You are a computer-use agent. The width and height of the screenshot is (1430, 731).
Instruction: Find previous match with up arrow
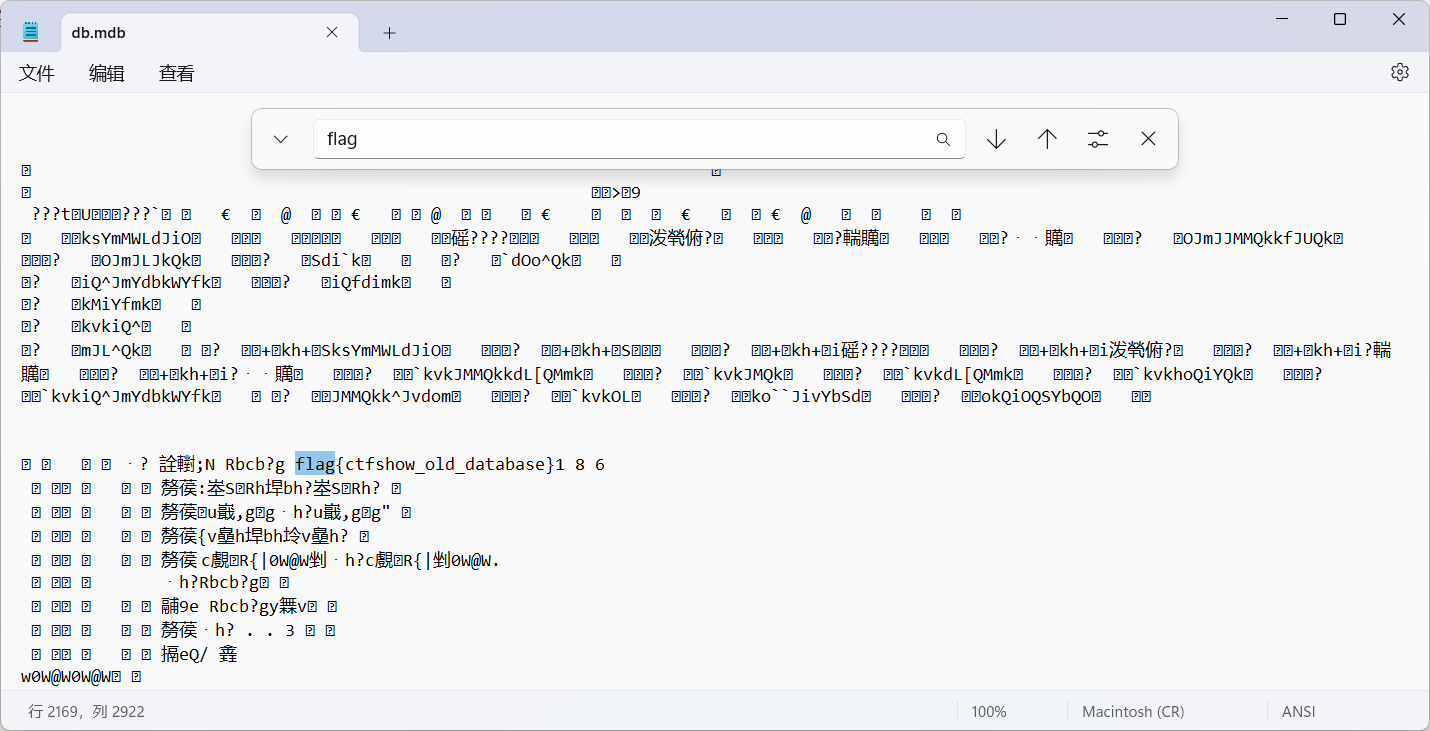(x=1047, y=139)
